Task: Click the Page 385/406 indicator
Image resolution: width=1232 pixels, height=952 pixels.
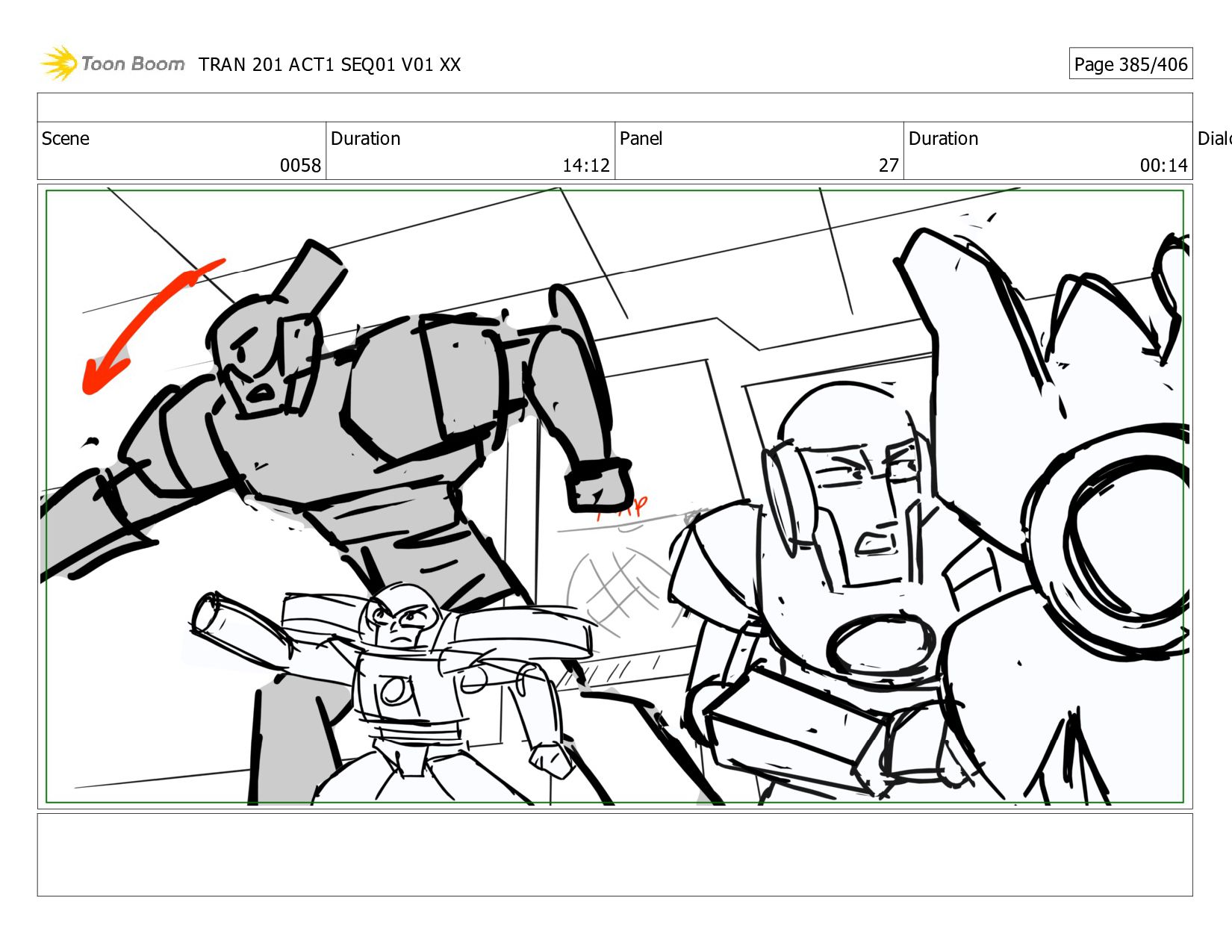Action: [1130, 64]
